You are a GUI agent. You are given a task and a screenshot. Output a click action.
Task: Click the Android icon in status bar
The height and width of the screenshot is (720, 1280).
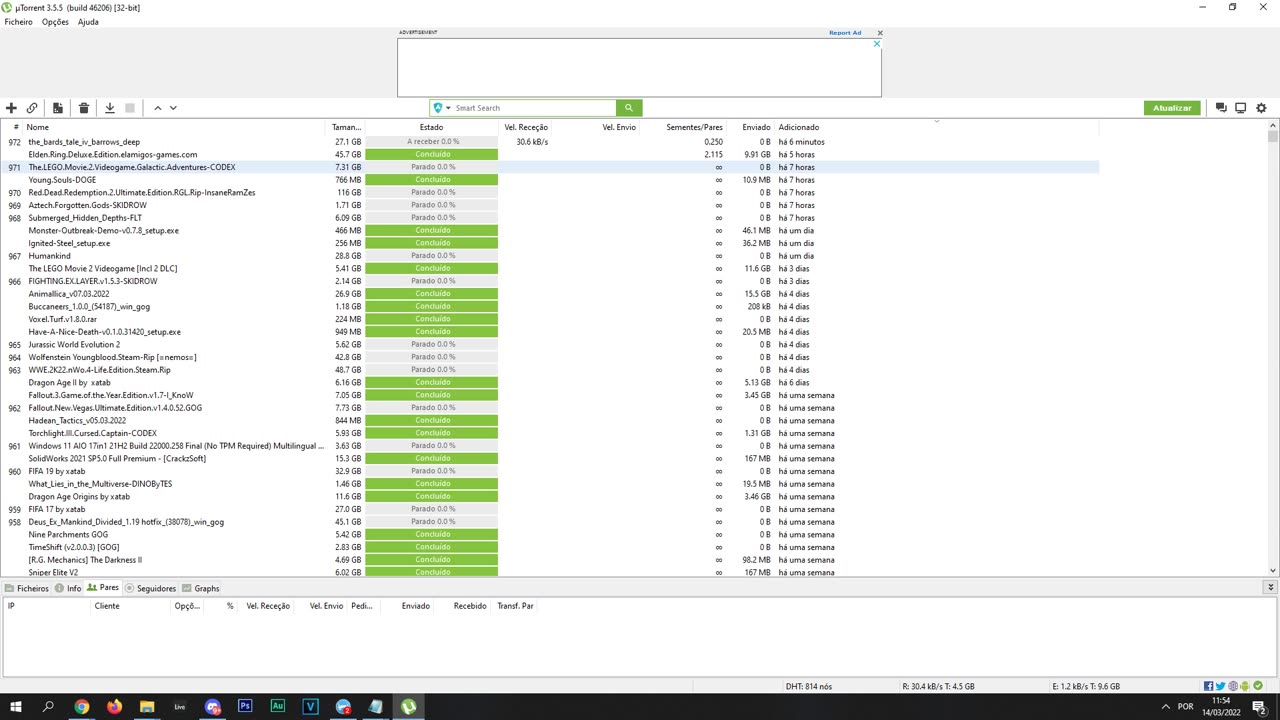coord(1245,686)
